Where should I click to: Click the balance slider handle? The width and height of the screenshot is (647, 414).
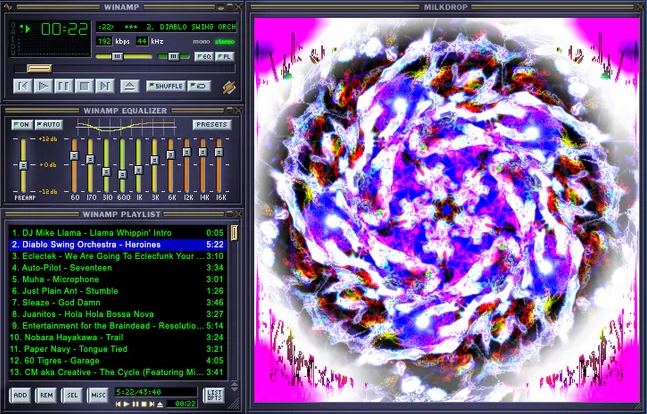173,56
